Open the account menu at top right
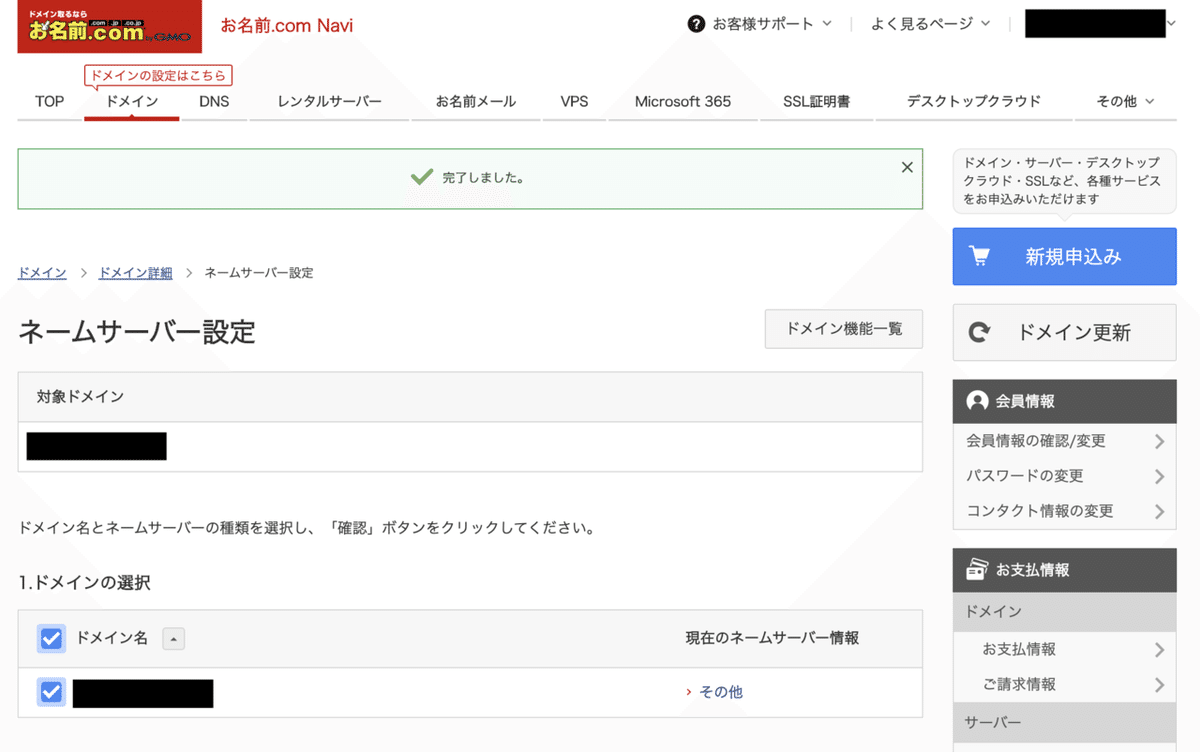Viewport: 1200px width, 752px height. [x=1096, y=23]
